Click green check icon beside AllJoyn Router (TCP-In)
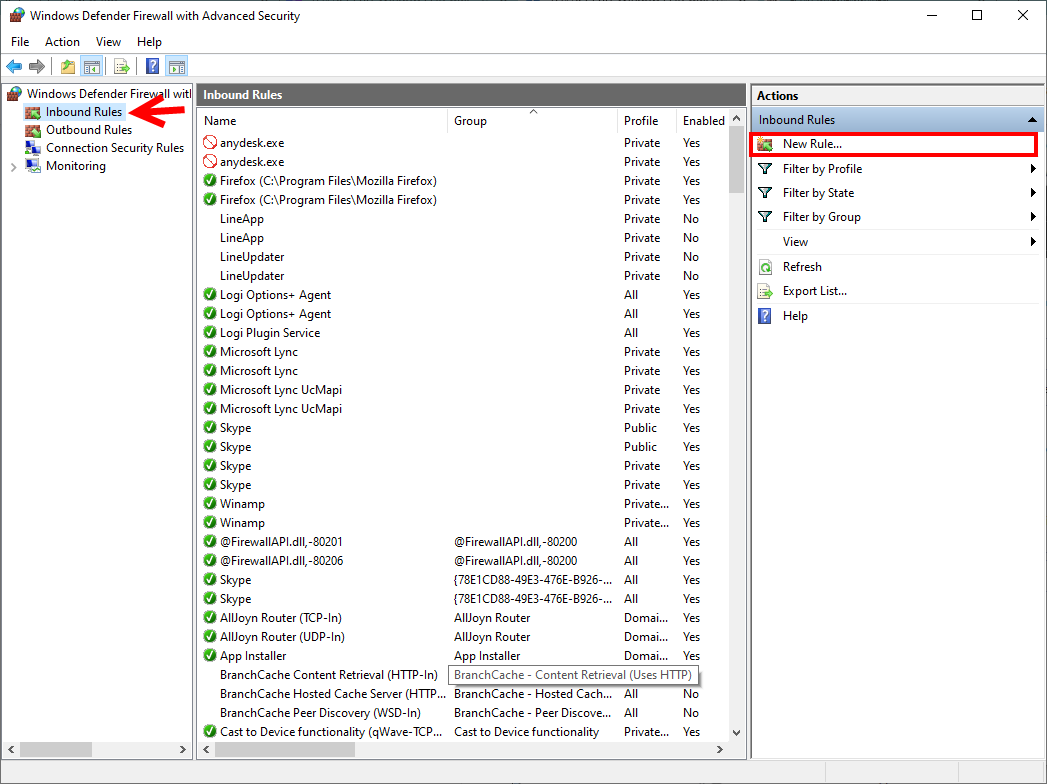The width and height of the screenshot is (1047, 784). pos(210,617)
